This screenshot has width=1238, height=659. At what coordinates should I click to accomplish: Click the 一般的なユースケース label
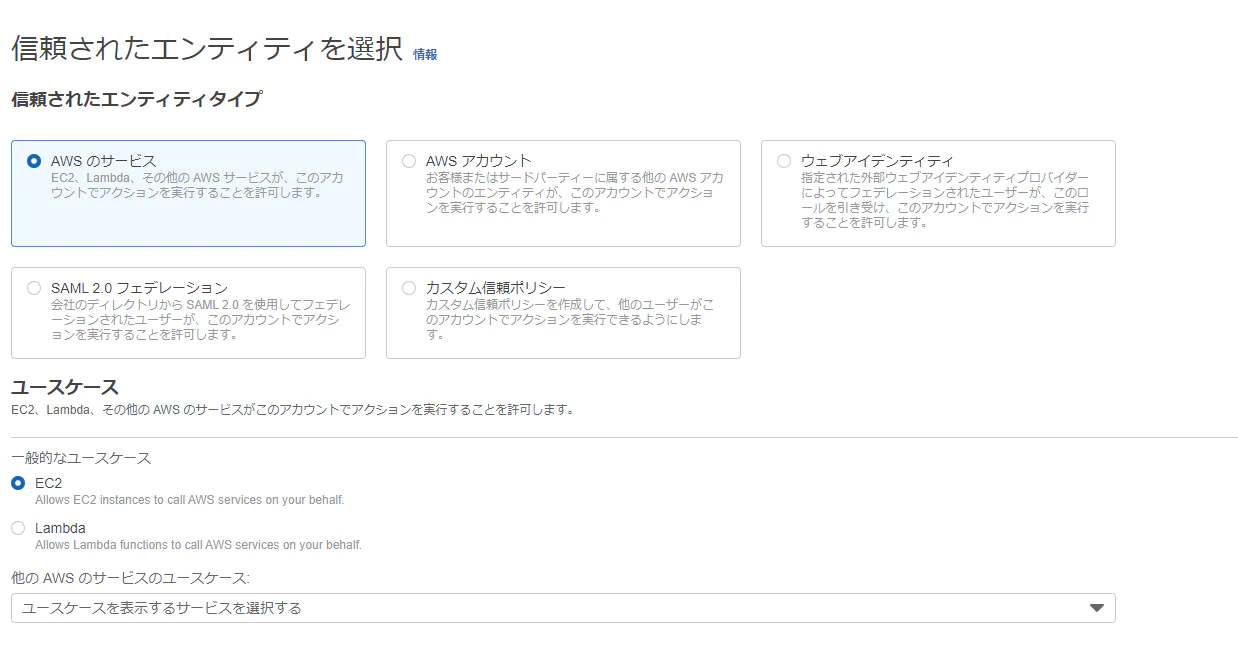(81, 458)
